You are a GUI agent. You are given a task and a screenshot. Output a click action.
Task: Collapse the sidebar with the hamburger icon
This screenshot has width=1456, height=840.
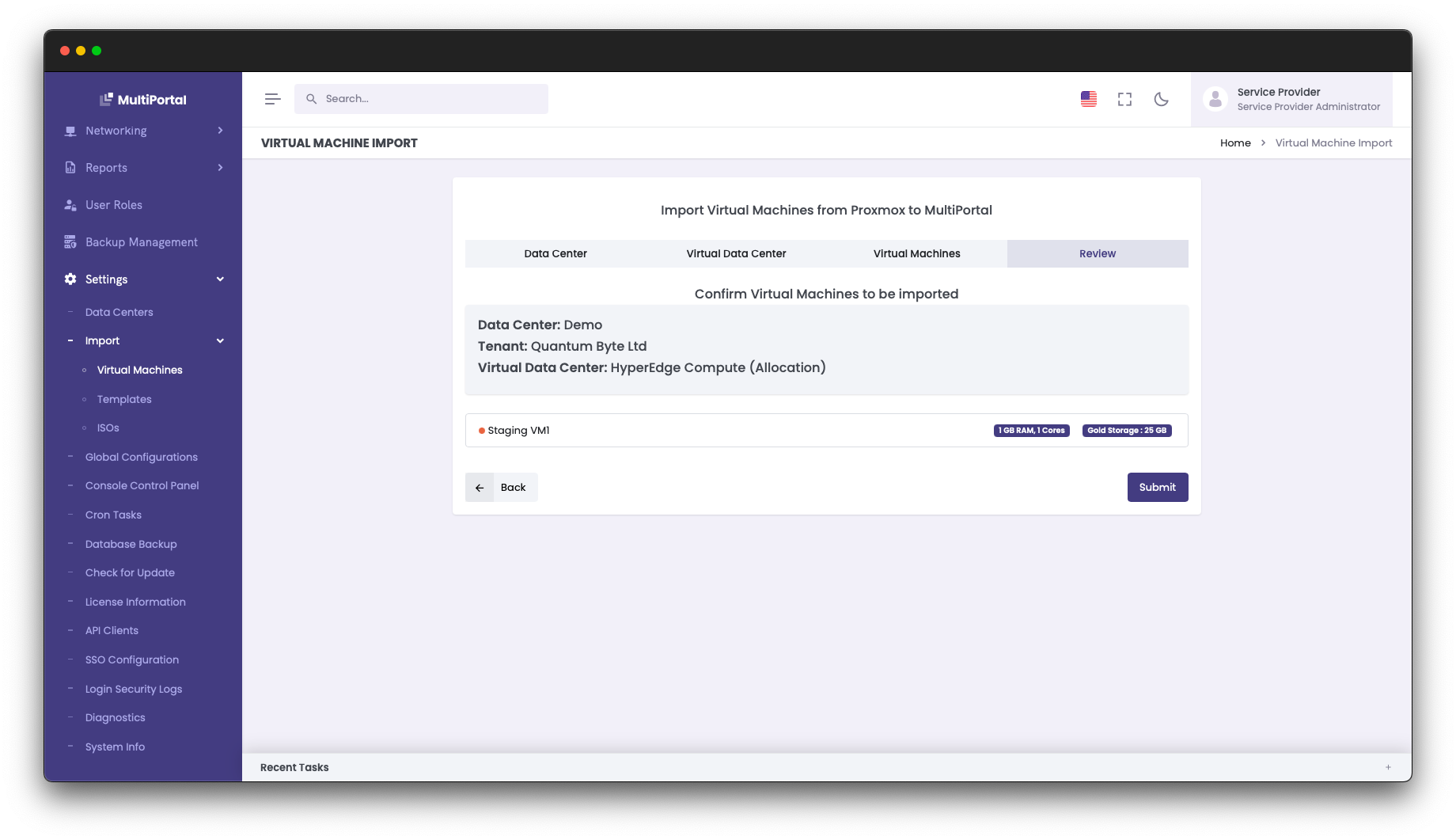272,99
